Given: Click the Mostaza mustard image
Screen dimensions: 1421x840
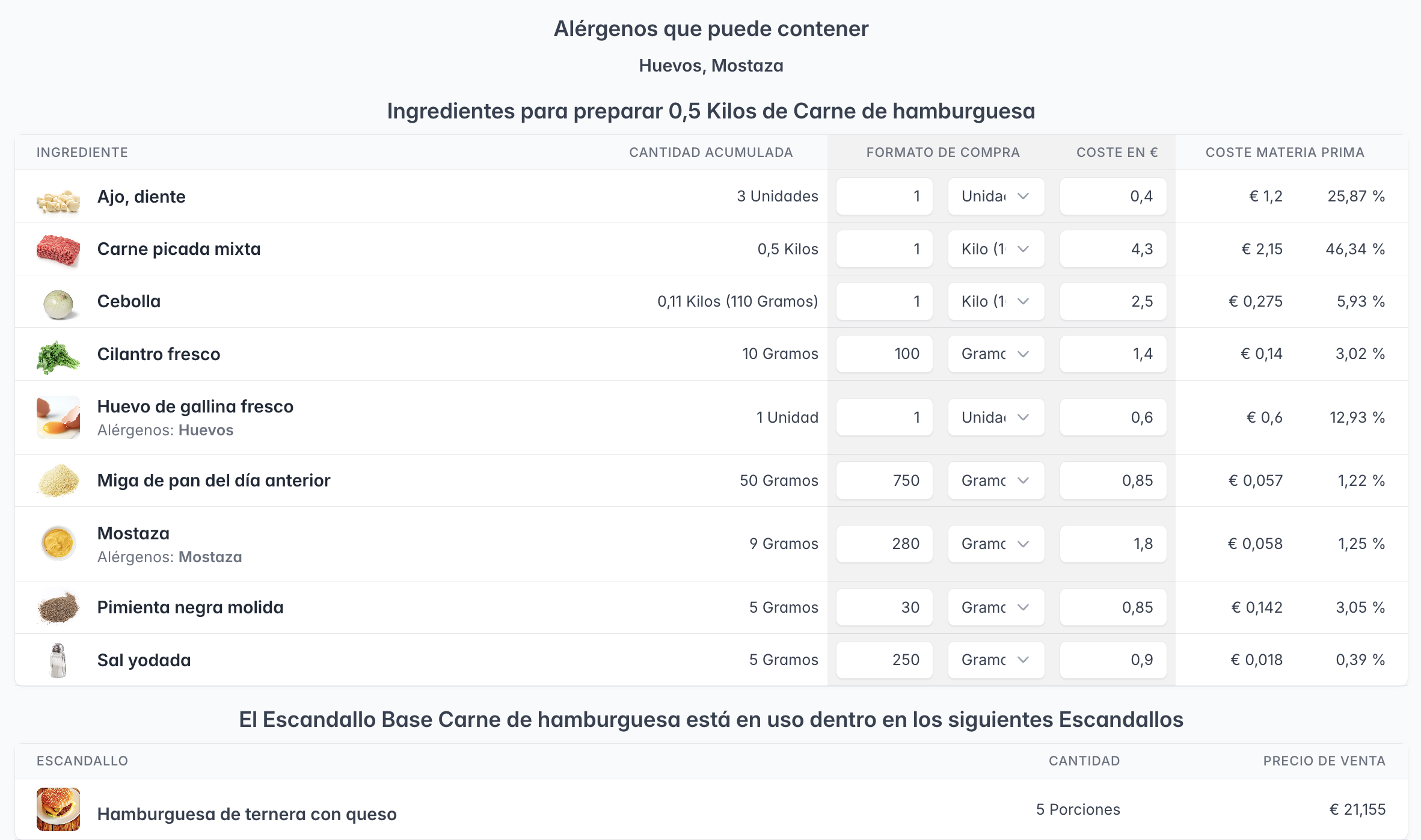Looking at the screenshot, I should coord(58,544).
